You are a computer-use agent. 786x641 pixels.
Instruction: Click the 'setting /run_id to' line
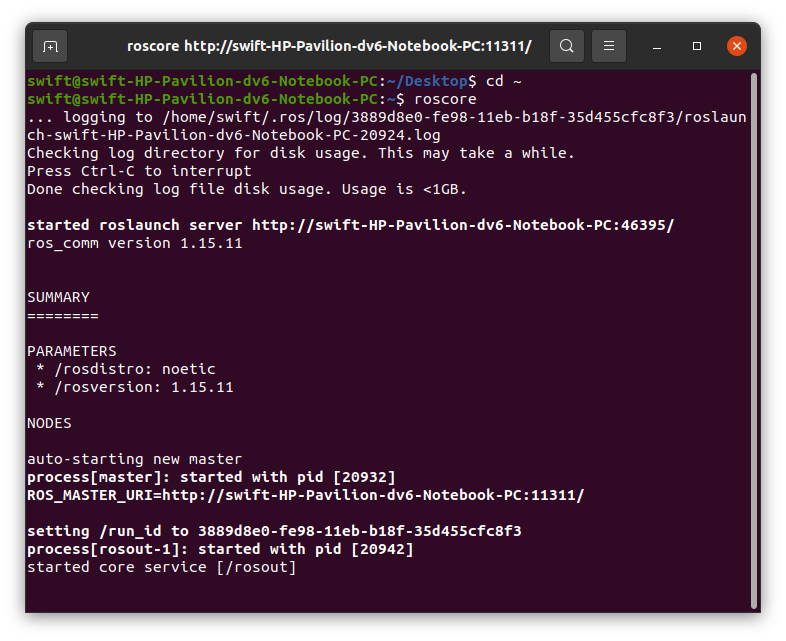point(274,531)
